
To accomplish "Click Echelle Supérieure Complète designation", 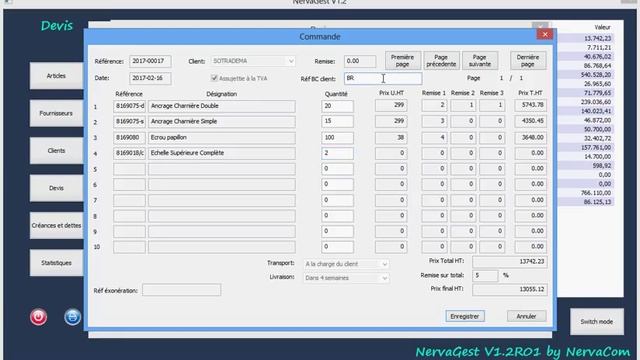I will [x=222, y=153].
